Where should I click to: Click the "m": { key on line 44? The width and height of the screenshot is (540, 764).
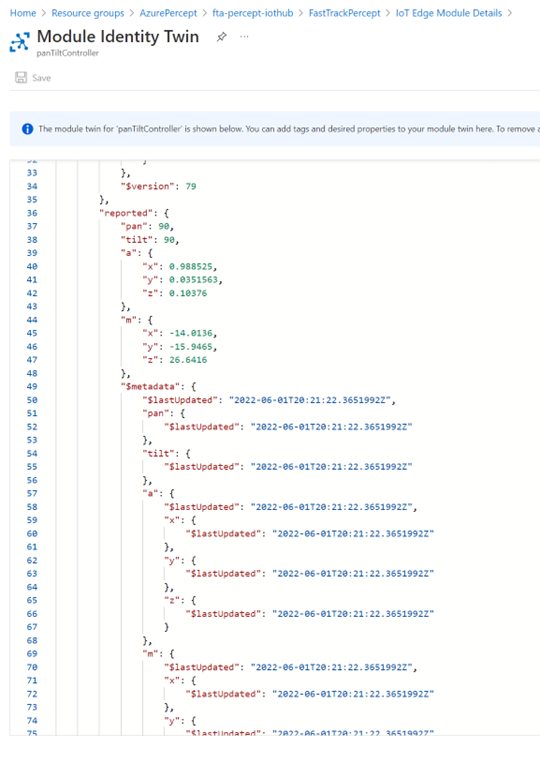tap(137, 320)
